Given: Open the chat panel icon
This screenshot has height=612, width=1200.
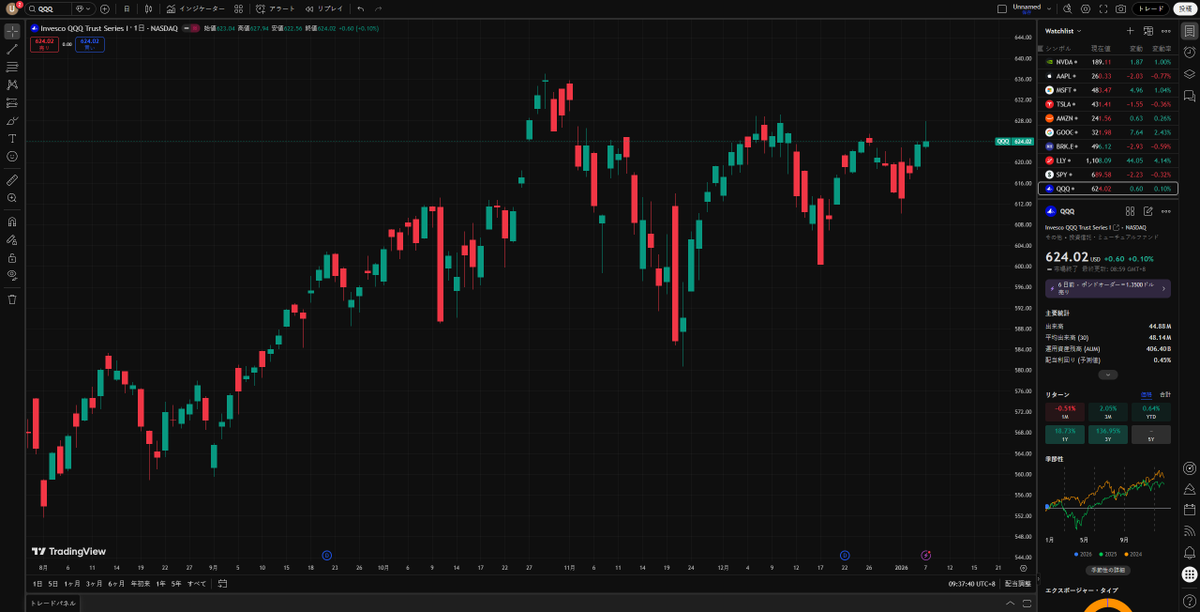Looking at the screenshot, I should click(x=1189, y=96).
